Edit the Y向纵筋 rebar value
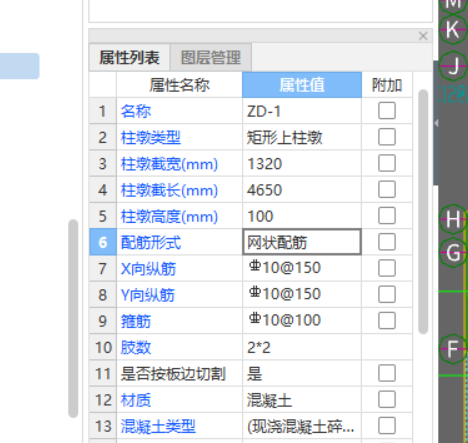 coord(302,295)
